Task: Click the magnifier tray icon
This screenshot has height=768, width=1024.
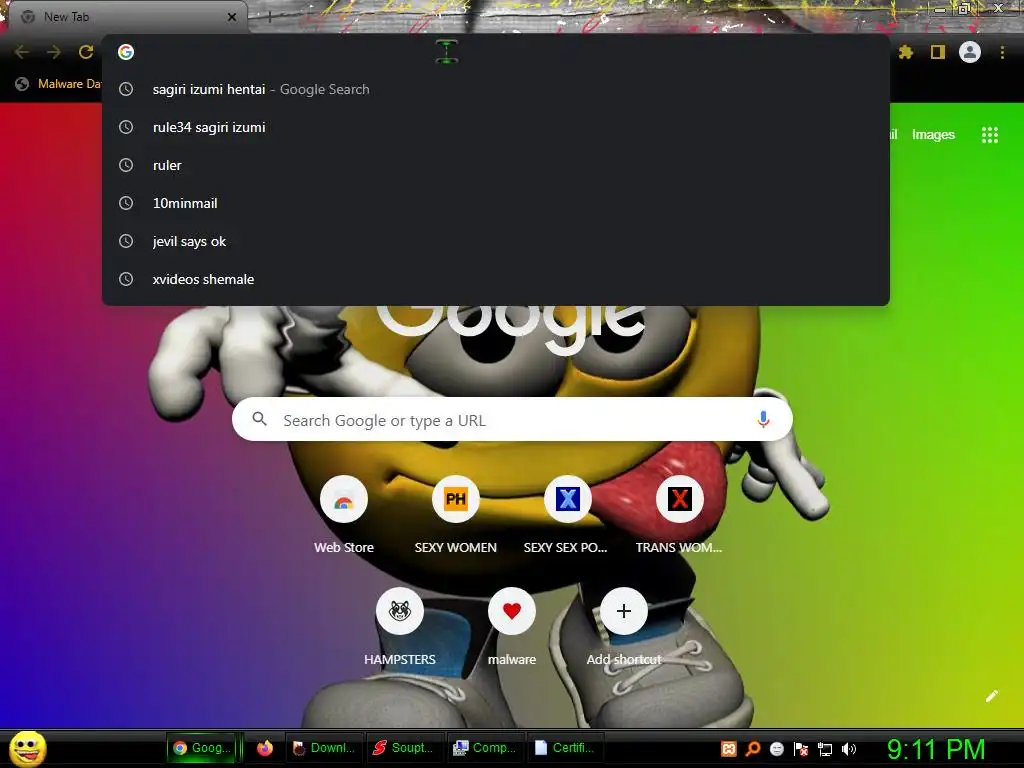Action: 753,749
